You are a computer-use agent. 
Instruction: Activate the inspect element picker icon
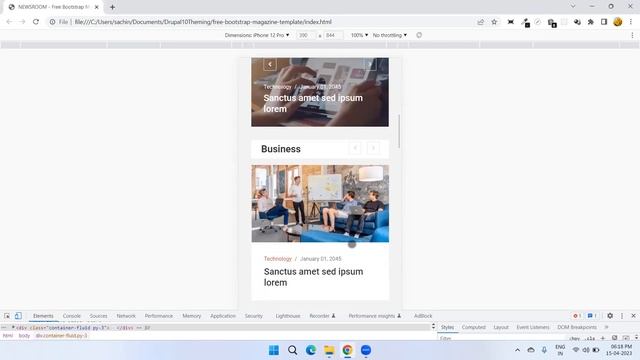pos(7,316)
